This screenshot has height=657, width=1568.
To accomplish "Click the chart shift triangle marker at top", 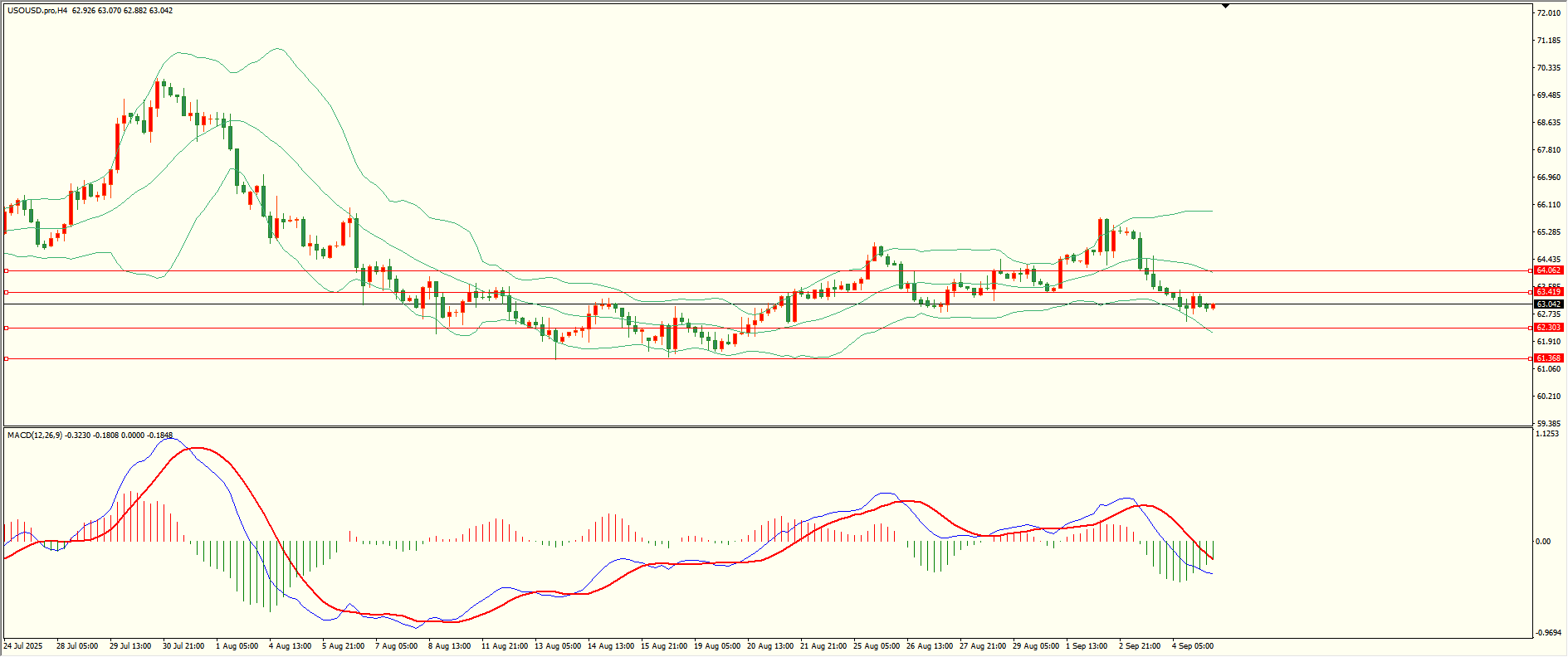I will click(1225, 6).
